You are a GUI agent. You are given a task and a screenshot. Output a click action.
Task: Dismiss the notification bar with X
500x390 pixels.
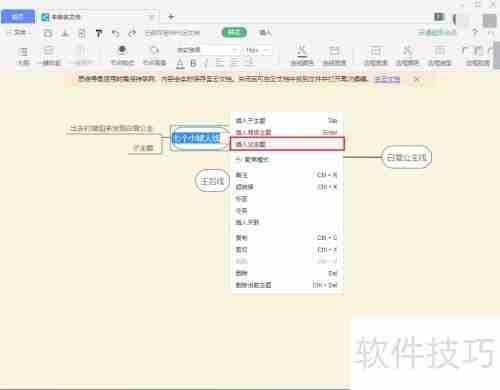(x=417, y=79)
